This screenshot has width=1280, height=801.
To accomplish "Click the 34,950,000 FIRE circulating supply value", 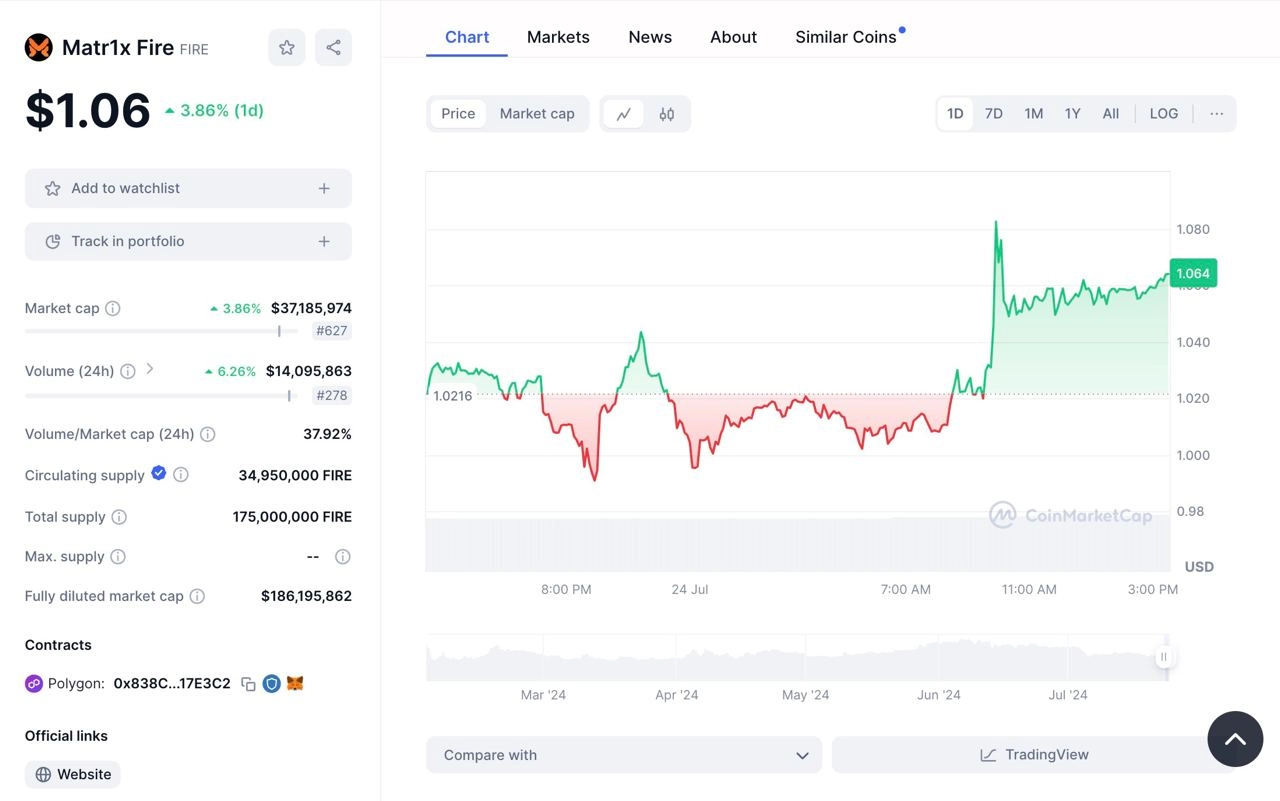I will 295,475.
